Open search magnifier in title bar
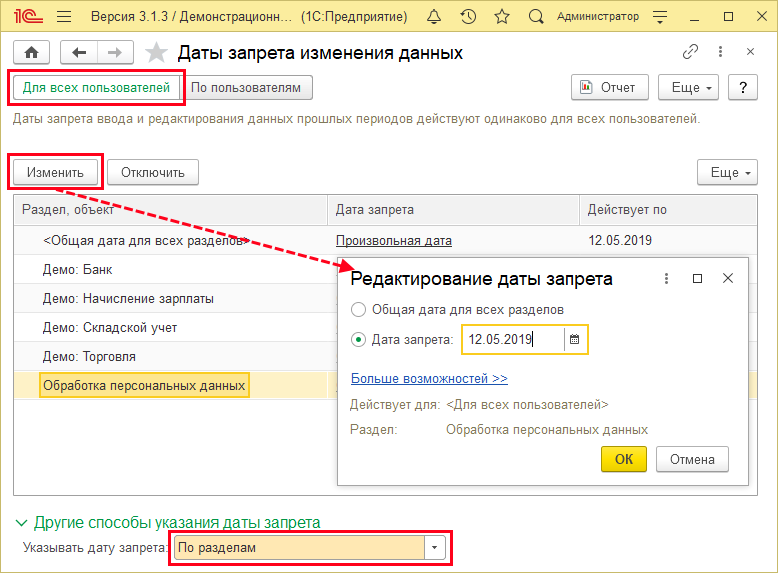Viewport: 778px width, 573px height. (536, 17)
